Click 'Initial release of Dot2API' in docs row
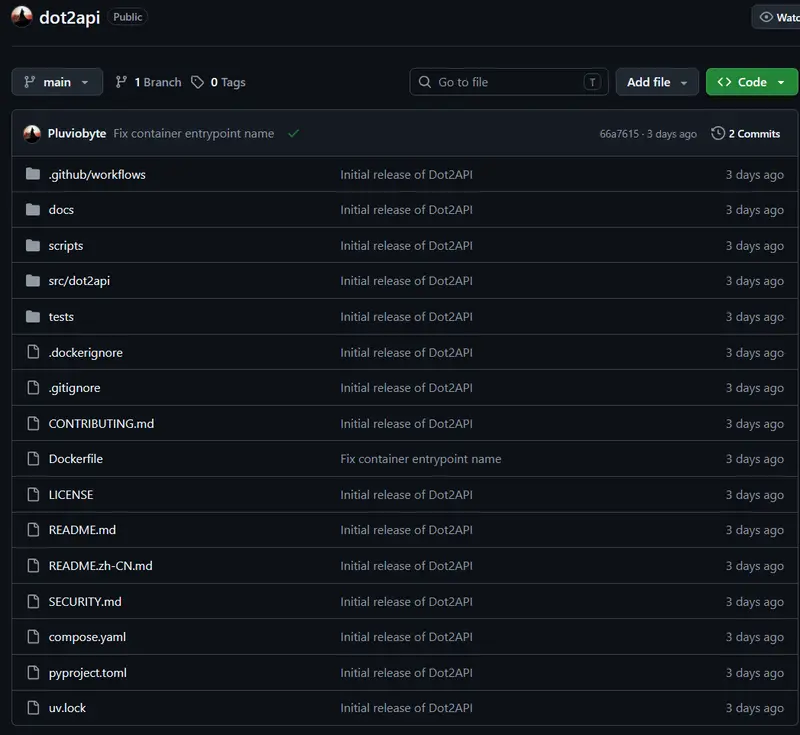 pos(407,210)
